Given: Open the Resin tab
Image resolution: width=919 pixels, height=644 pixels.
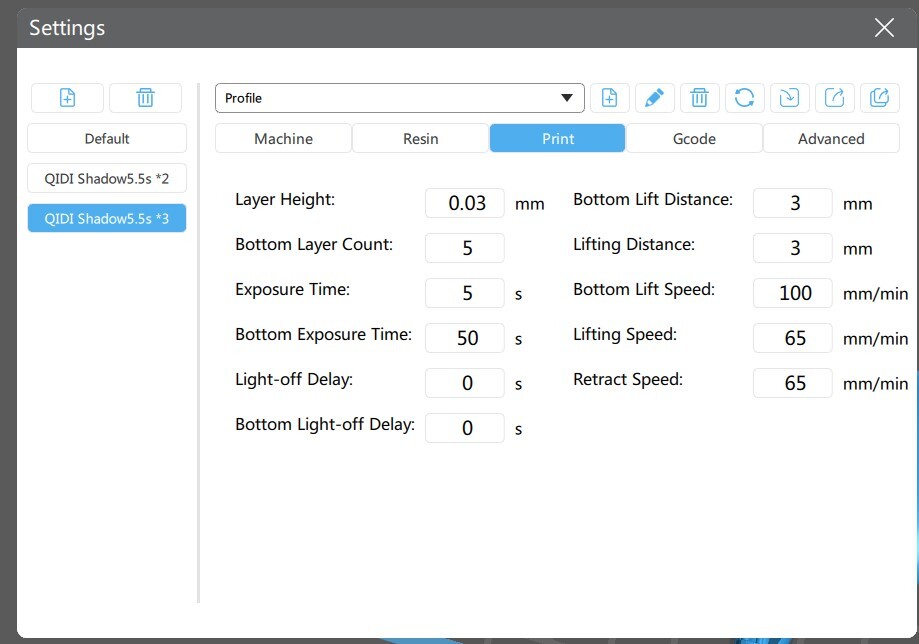Looking at the screenshot, I should [x=420, y=138].
